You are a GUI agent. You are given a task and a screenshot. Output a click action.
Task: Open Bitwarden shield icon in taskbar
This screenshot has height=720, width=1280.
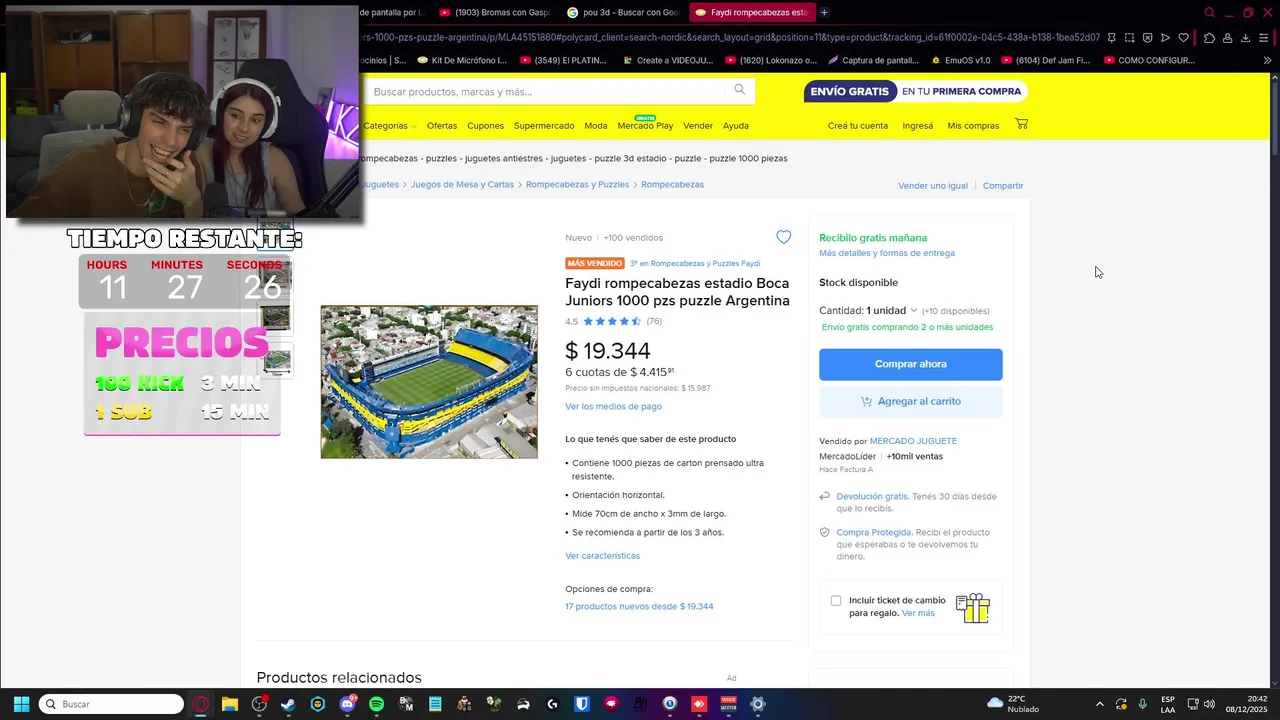pyautogui.click(x=581, y=704)
